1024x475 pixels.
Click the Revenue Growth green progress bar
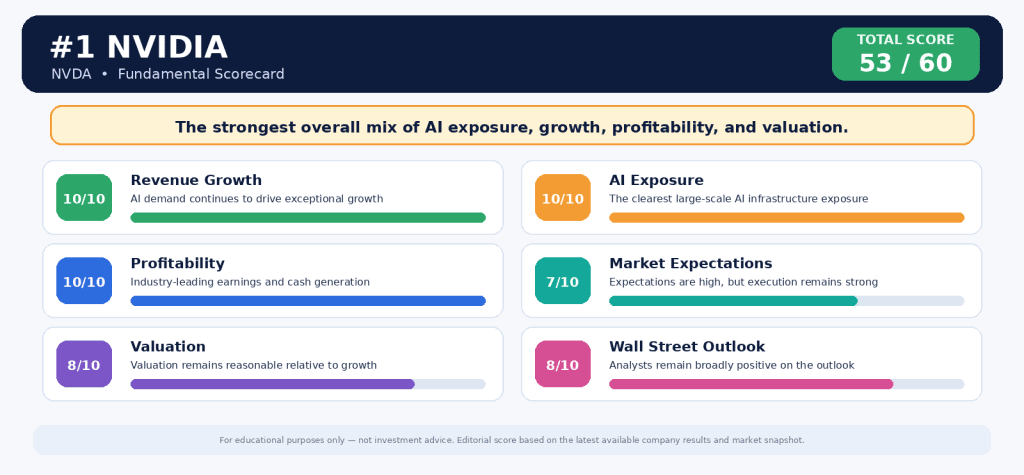pos(308,218)
